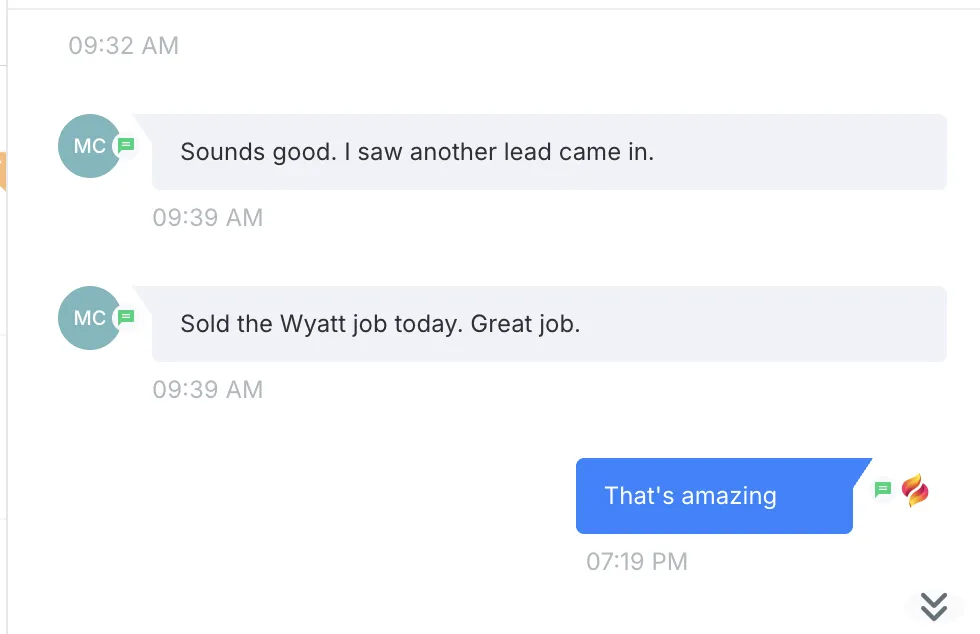980x634 pixels.
Task: Click the orange marker on the left edge
Action: (x=3, y=170)
